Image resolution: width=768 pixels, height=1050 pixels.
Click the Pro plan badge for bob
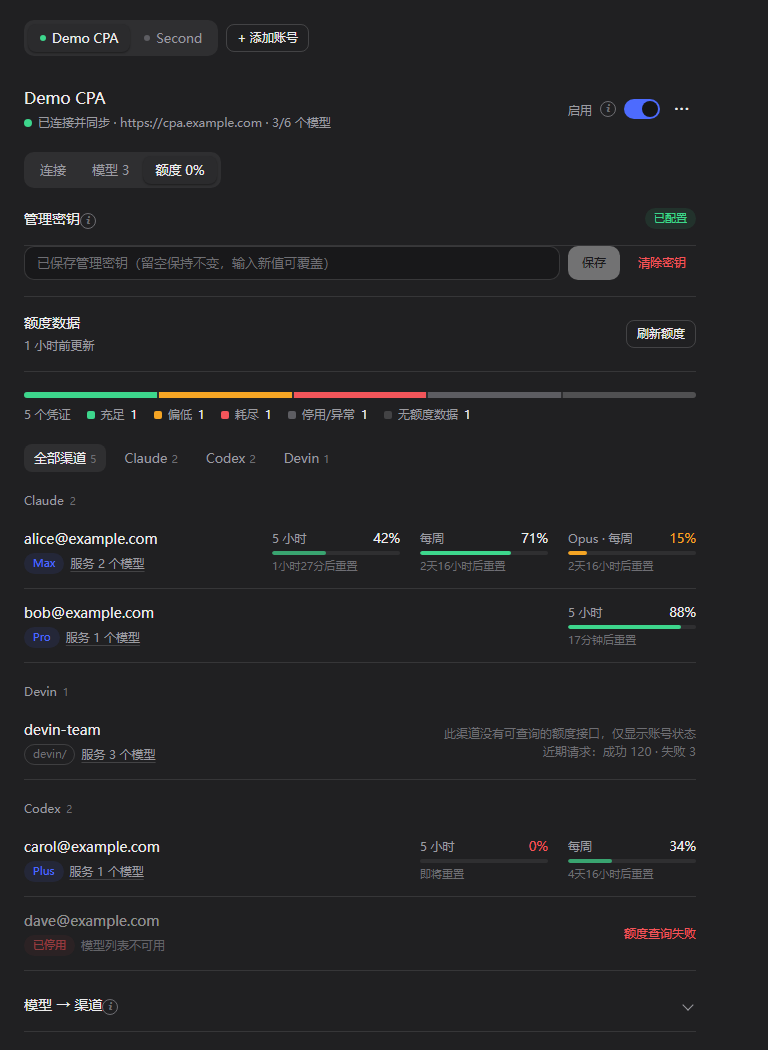coord(42,637)
